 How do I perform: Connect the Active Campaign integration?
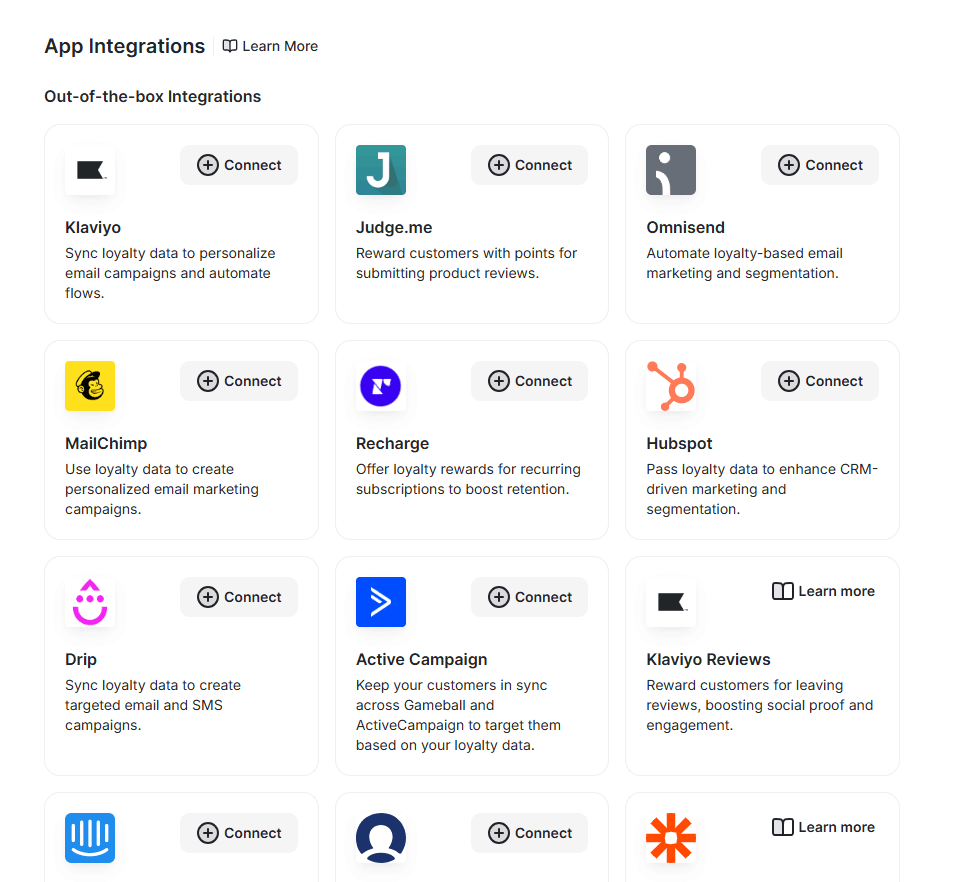pyautogui.click(x=530, y=597)
